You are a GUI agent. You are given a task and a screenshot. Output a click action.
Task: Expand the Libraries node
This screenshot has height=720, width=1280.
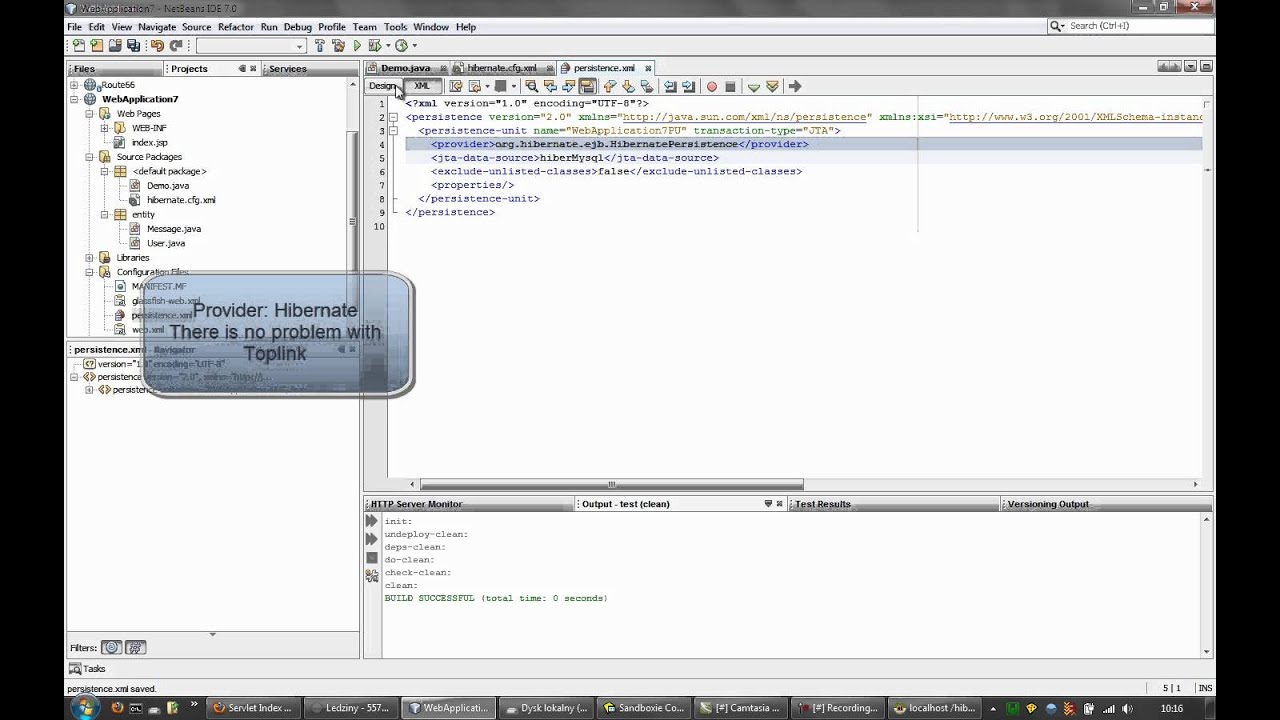point(89,257)
